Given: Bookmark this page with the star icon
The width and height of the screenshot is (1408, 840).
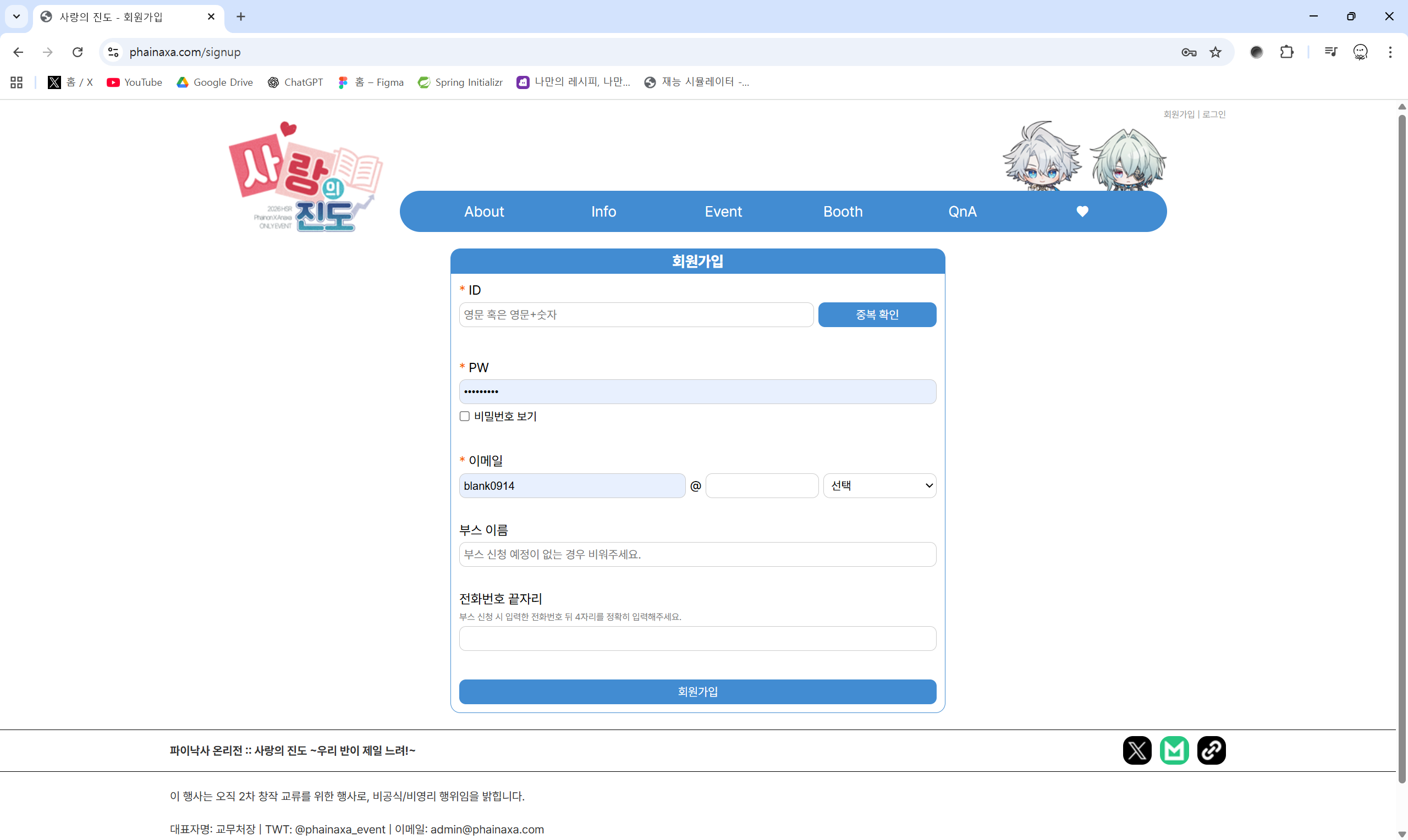Looking at the screenshot, I should coord(1215,52).
